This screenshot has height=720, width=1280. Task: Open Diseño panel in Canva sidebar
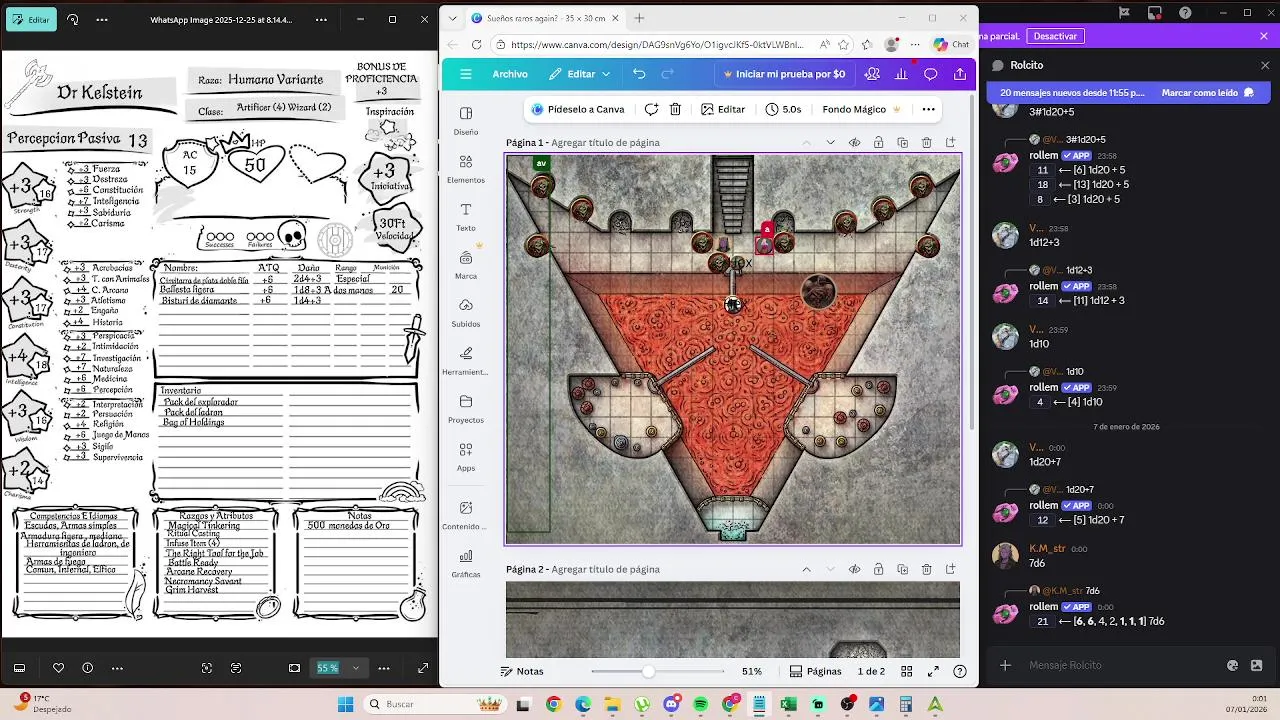(x=466, y=120)
